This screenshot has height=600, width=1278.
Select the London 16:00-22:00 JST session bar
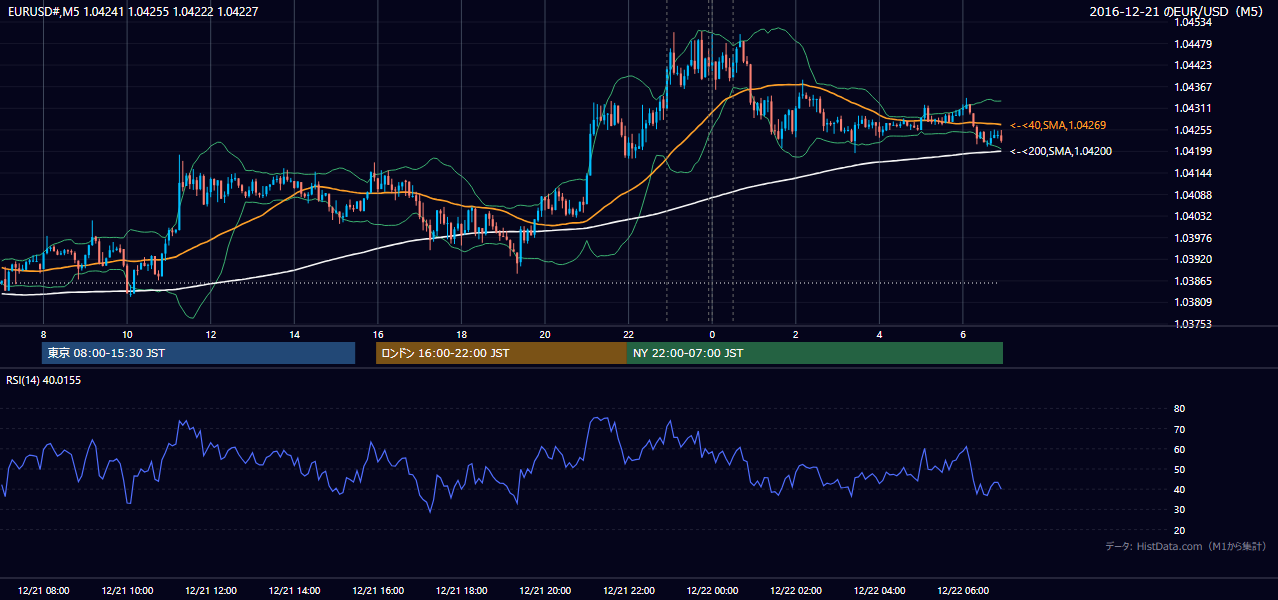coord(501,353)
